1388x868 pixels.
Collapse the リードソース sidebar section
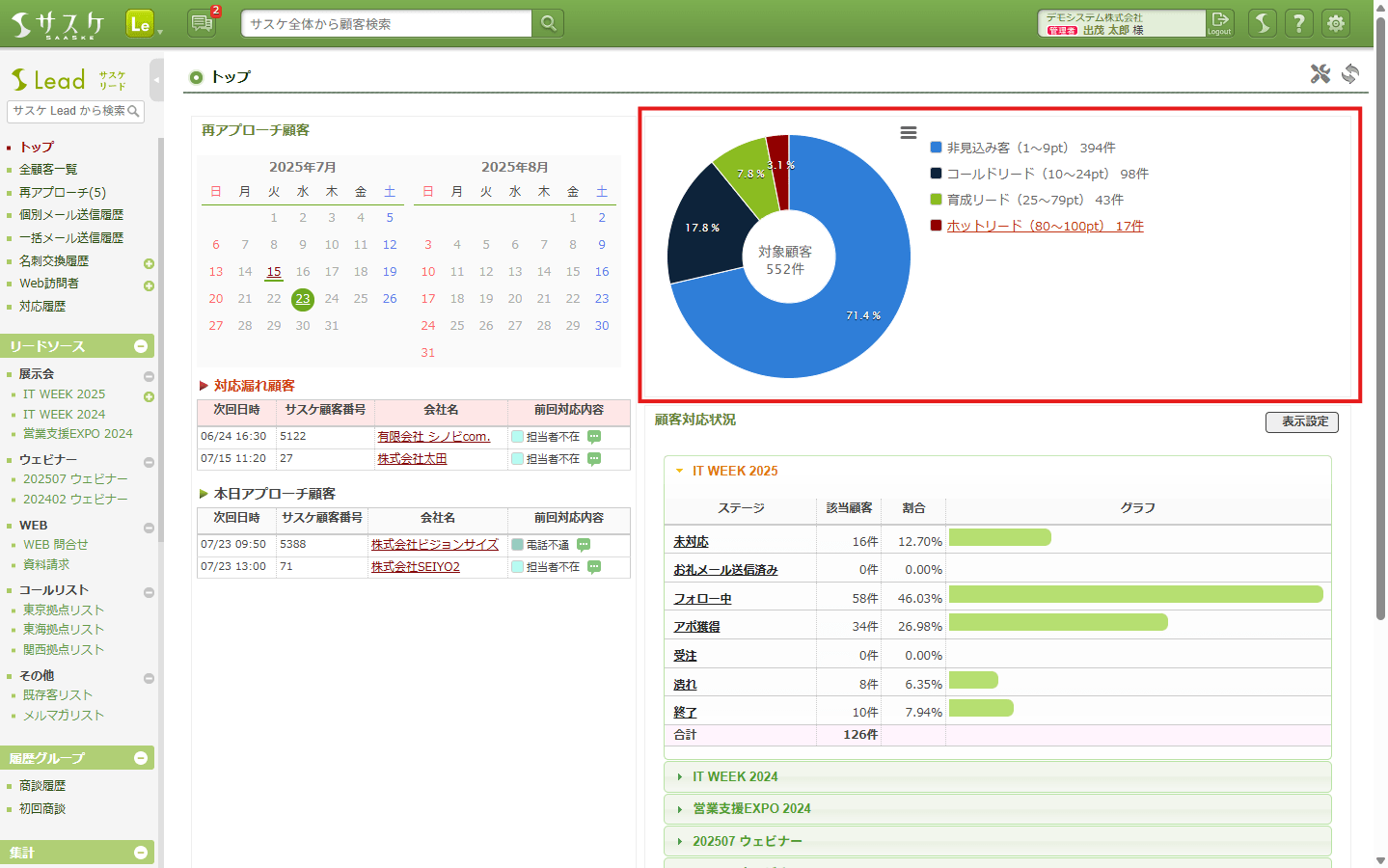pyautogui.click(x=141, y=346)
